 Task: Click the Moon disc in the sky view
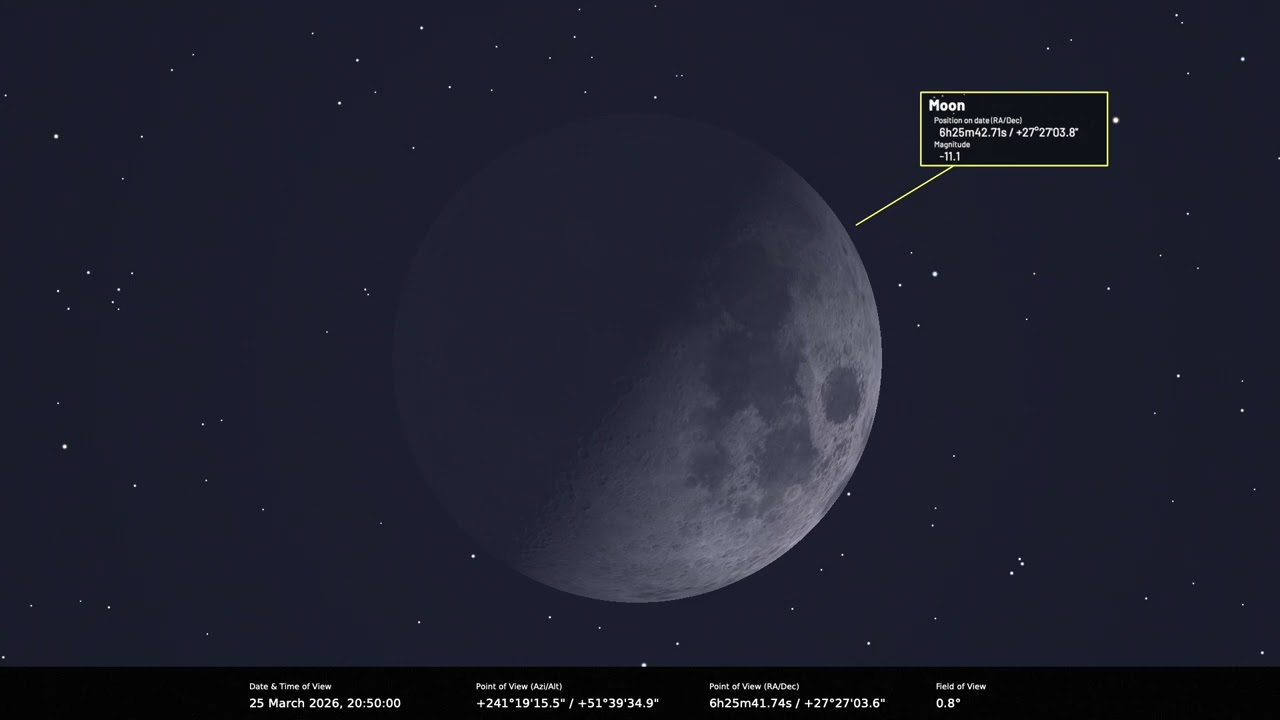pyautogui.click(x=638, y=358)
